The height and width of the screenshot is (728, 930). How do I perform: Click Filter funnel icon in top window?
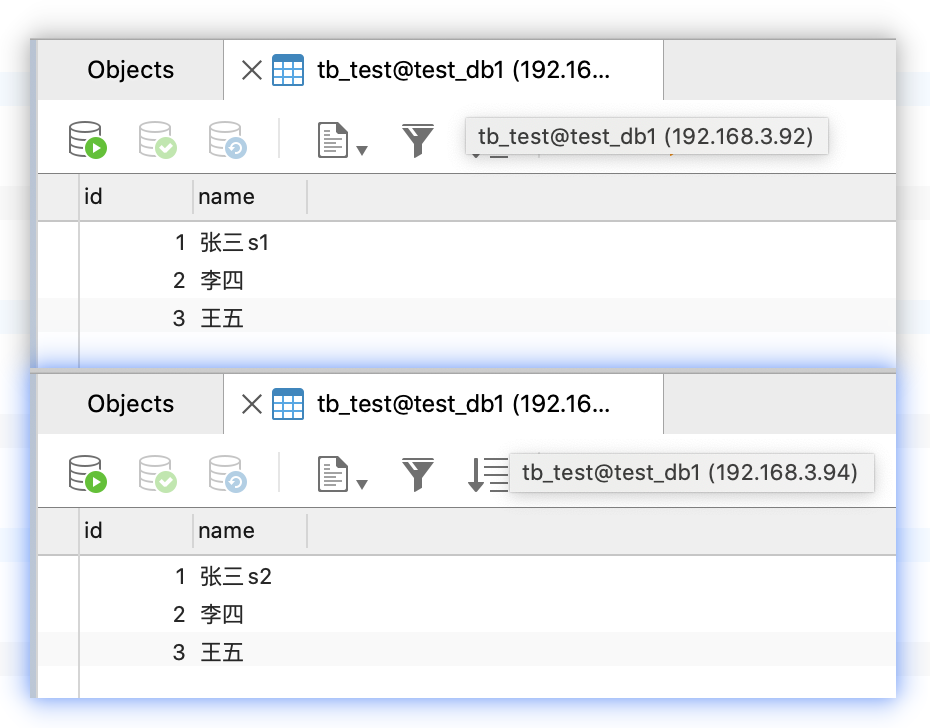coord(418,140)
